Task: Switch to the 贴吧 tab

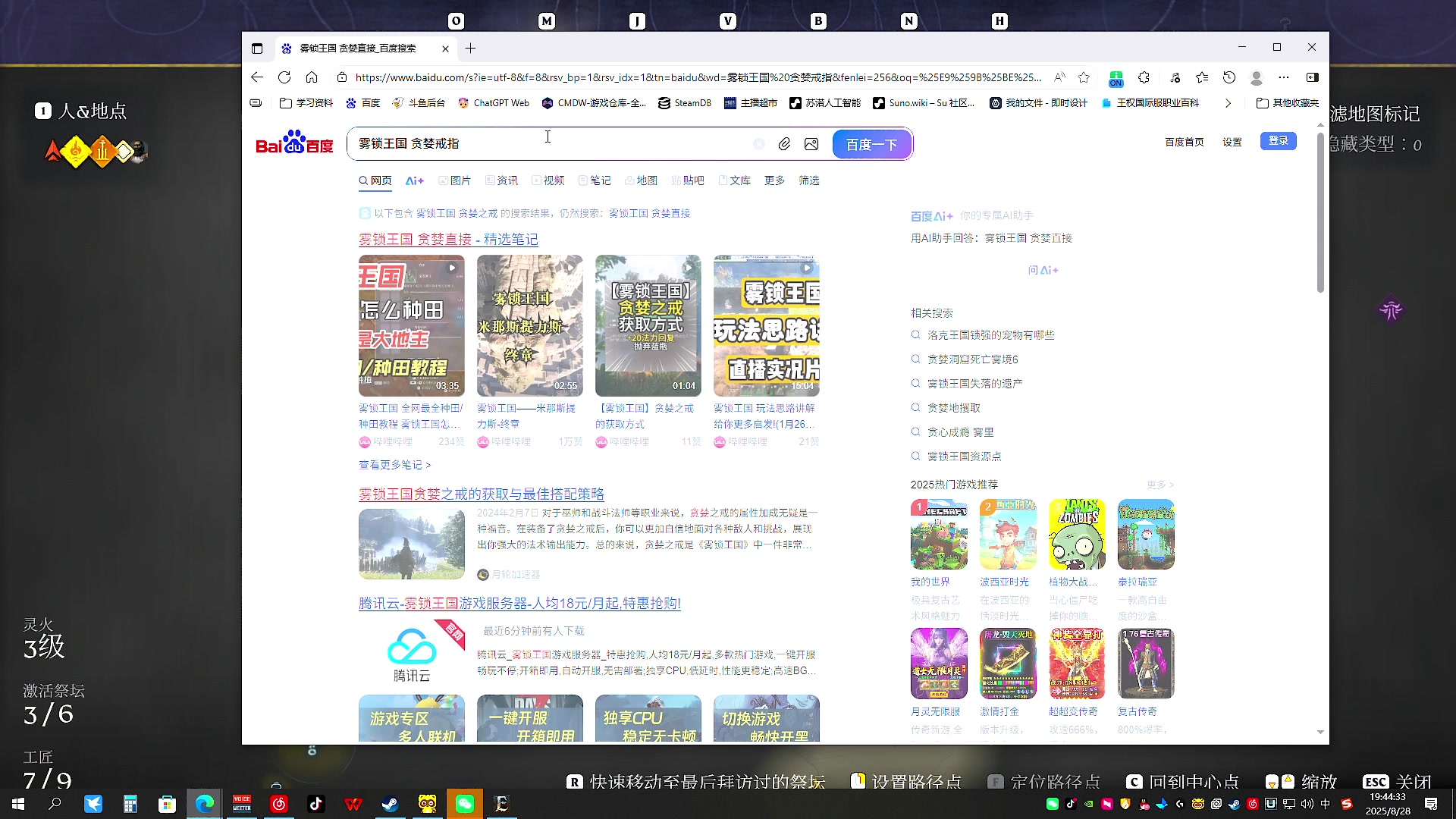Action: [x=688, y=180]
